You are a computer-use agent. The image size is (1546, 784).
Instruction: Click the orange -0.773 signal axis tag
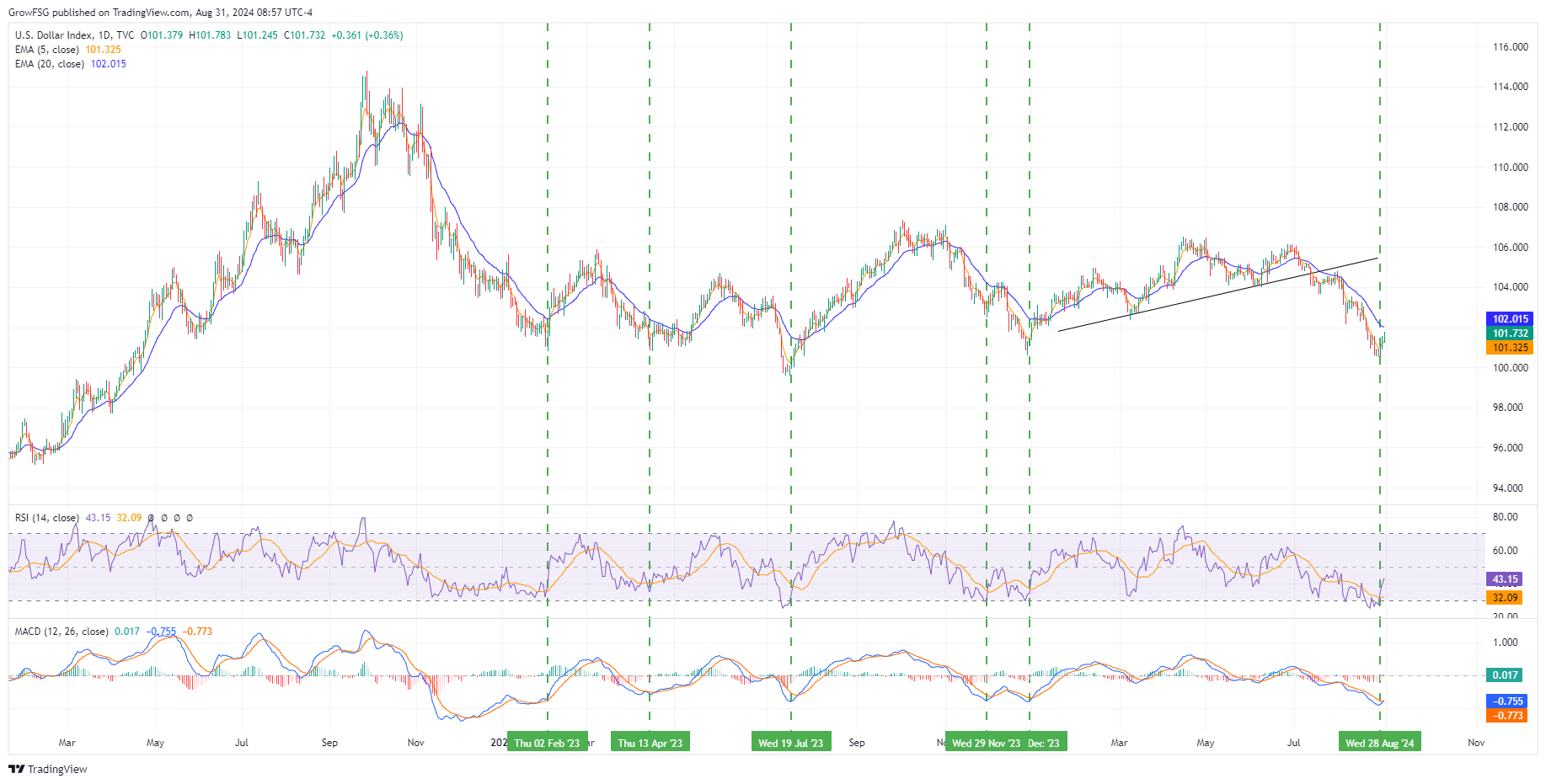[x=1507, y=716]
